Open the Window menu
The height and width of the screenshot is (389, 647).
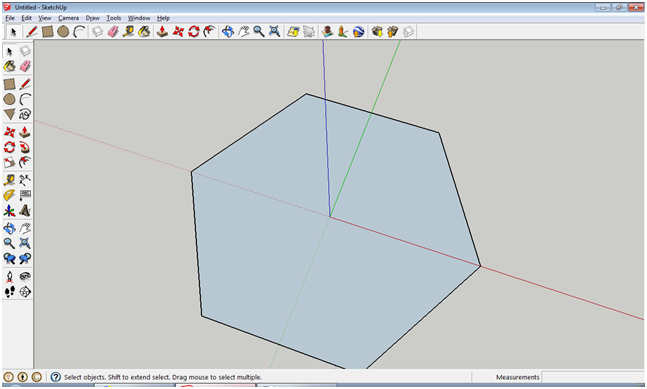click(x=139, y=18)
